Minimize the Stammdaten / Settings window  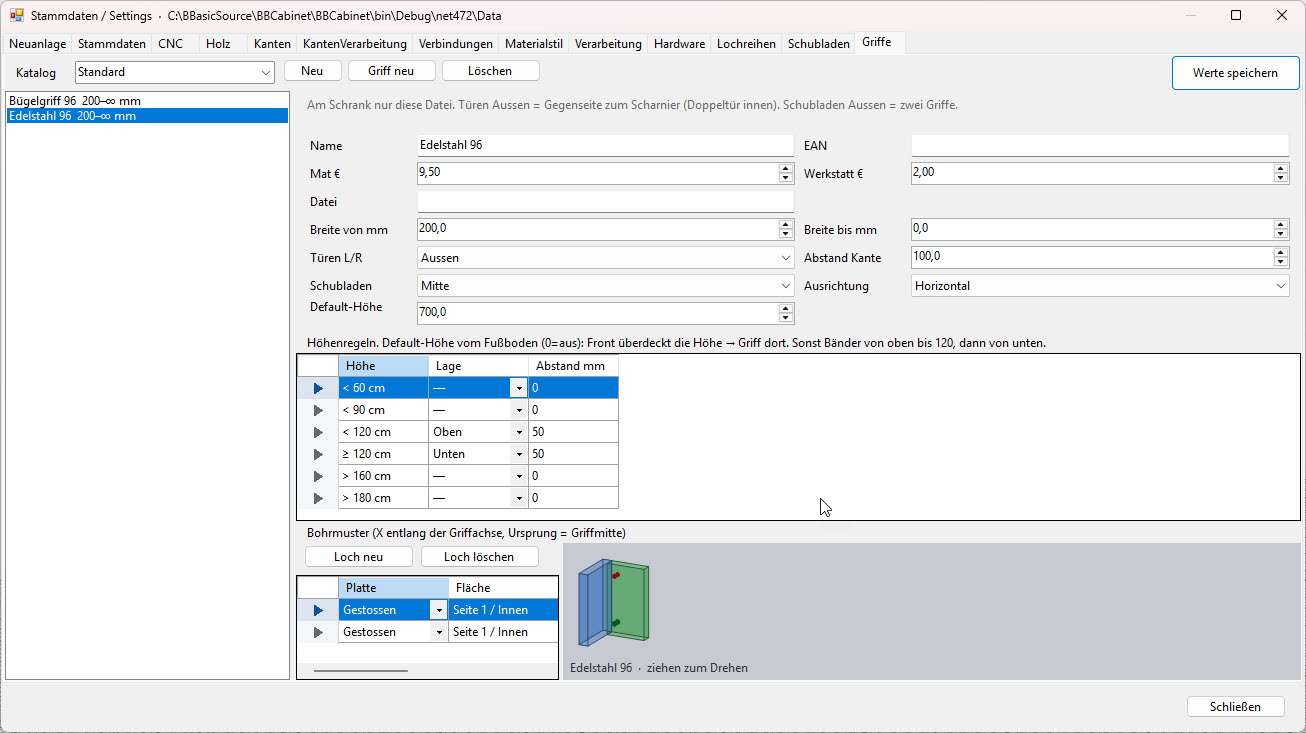[x=1190, y=15]
